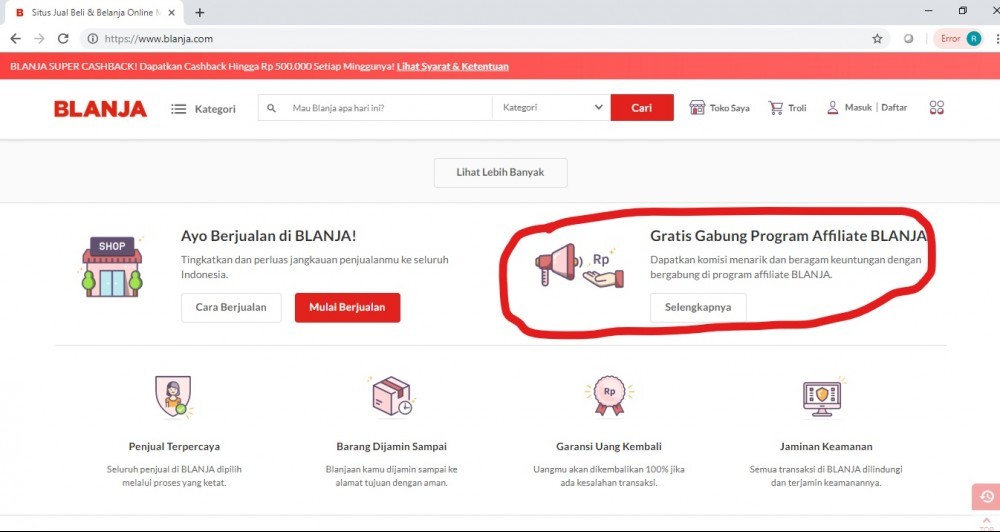The image size is (1000, 532).
Task: Expand the Kategori dropdown in the search bar
Action: click(551, 108)
